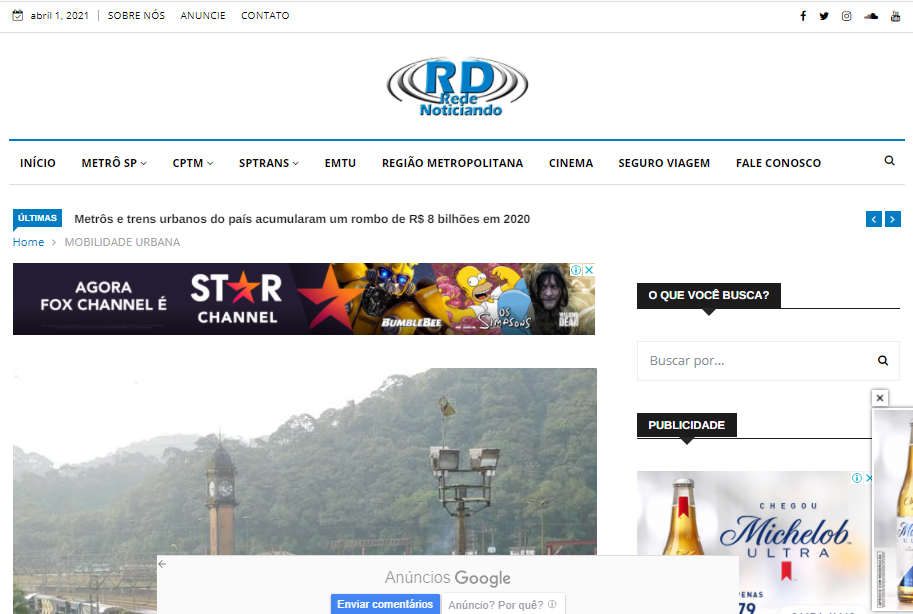
Task: Open the Twitter social icon
Action: [824, 16]
